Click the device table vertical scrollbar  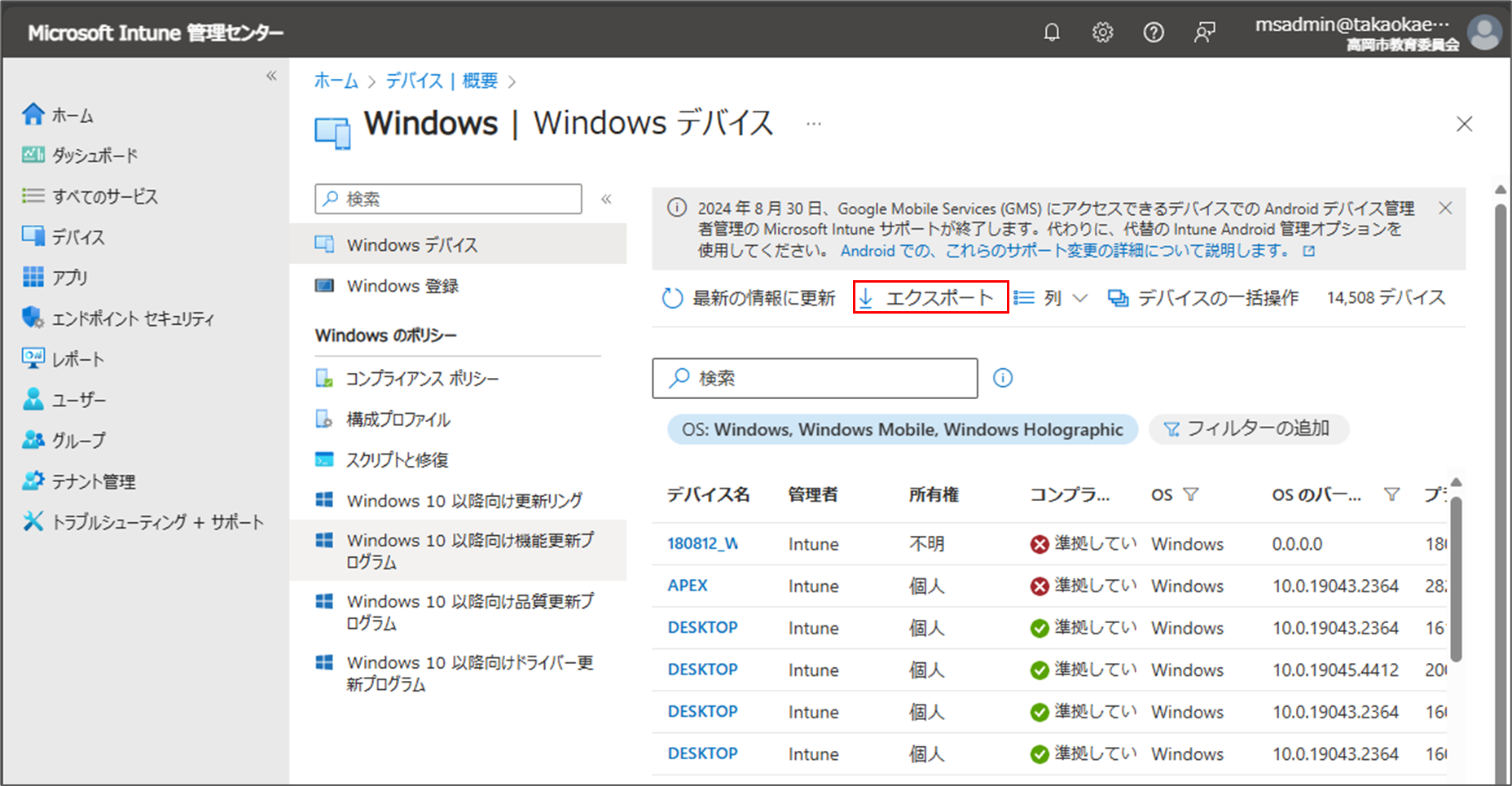[1457, 578]
